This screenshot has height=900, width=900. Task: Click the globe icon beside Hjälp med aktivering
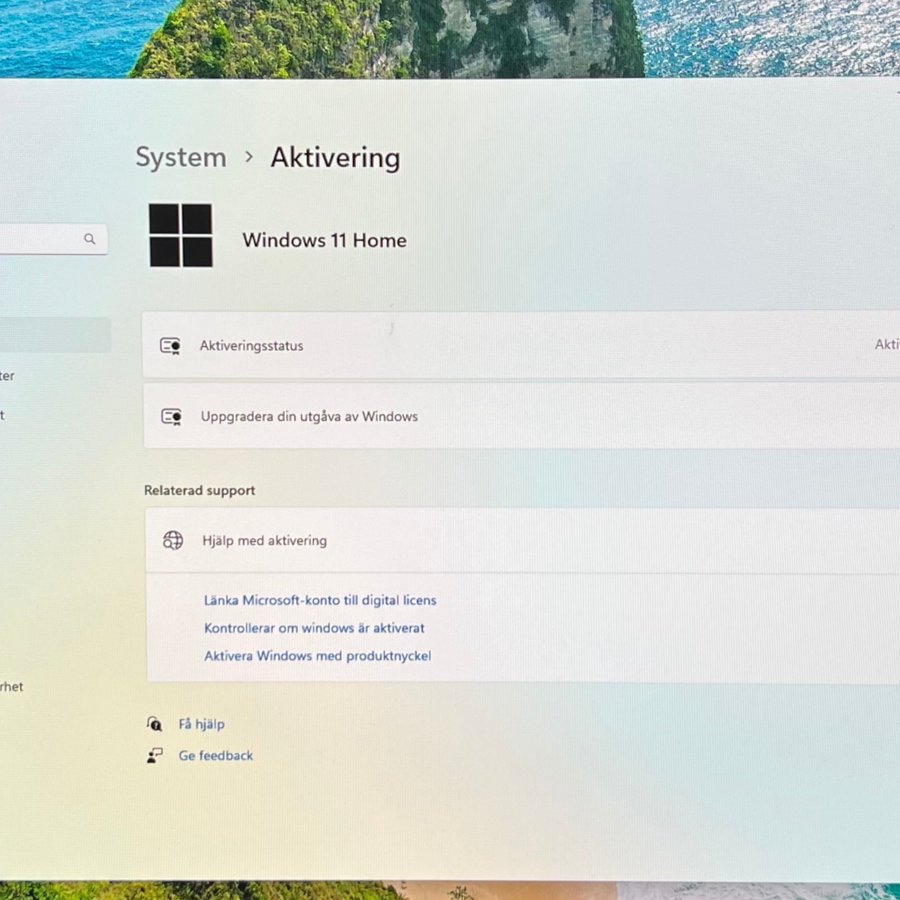click(x=173, y=540)
